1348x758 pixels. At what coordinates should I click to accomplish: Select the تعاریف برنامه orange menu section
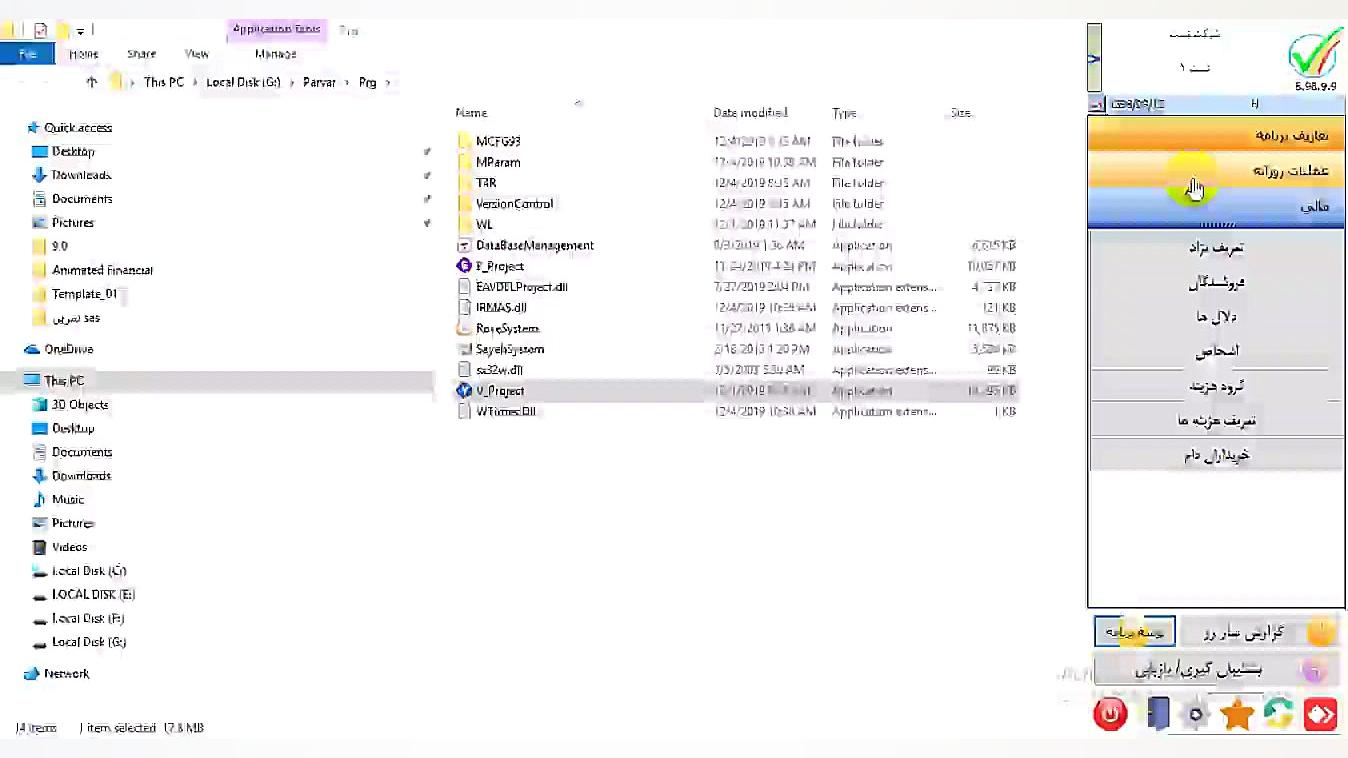pos(1216,135)
